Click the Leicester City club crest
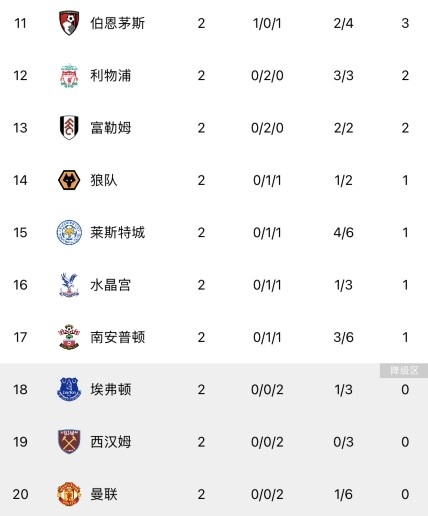Image resolution: width=428 pixels, height=516 pixels. click(69, 232)
